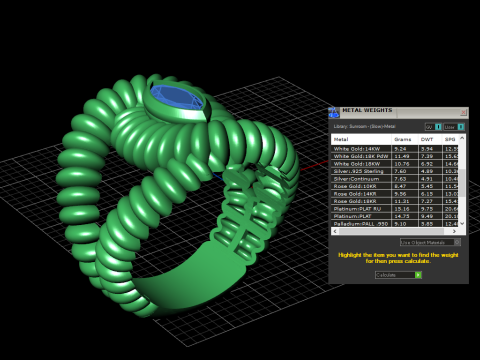Click the DWT column header

pos(430,139)
